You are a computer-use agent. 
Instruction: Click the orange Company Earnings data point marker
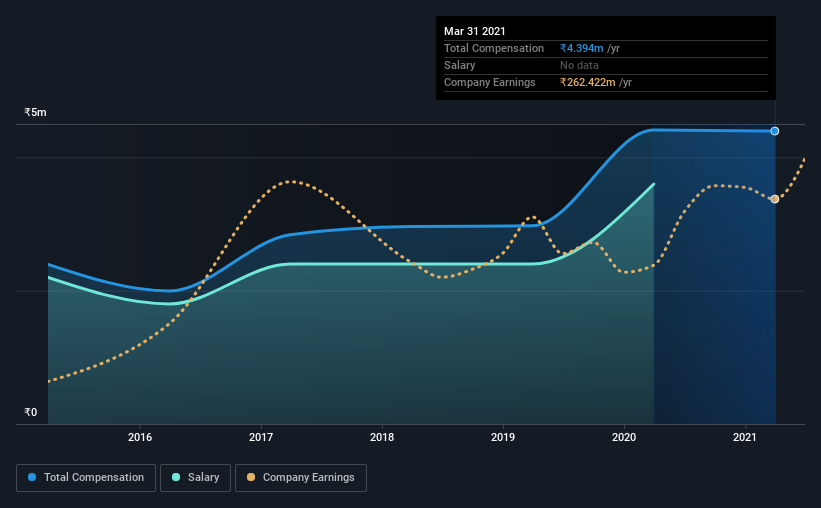[x=775, y=199]
